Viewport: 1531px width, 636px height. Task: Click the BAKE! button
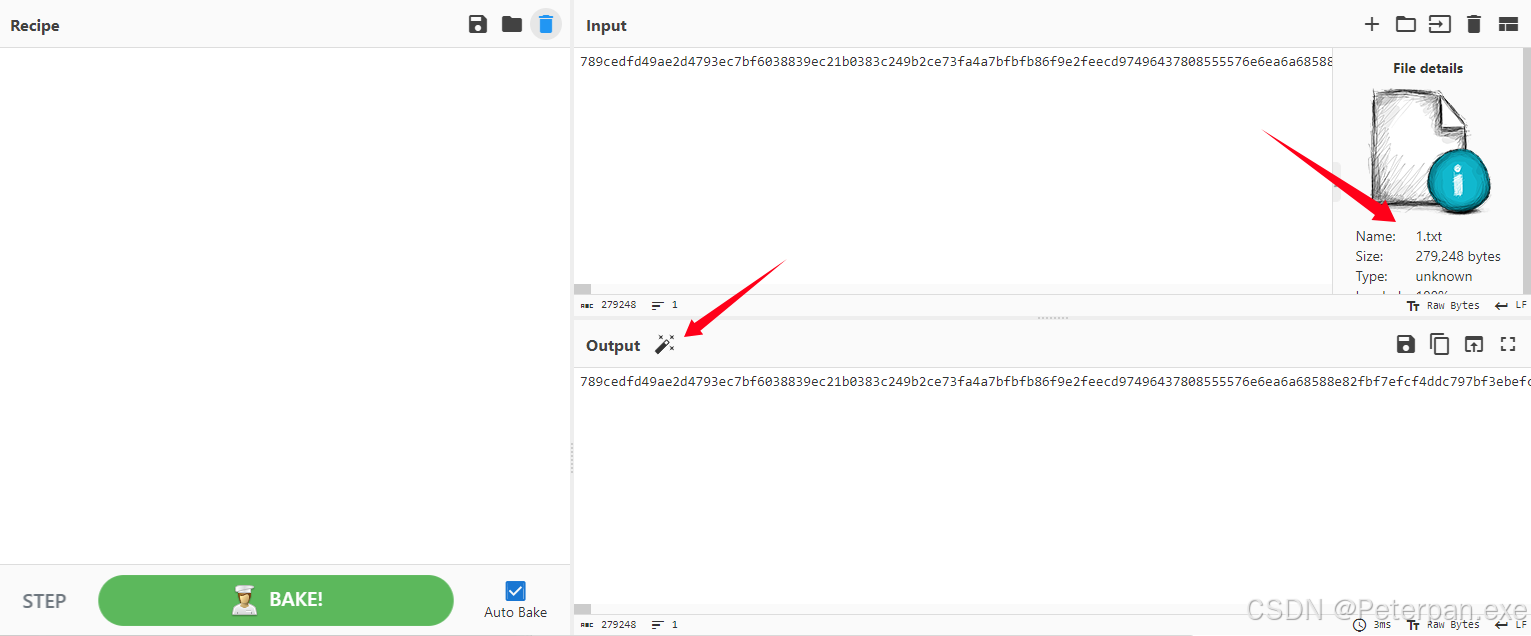click(x=276, y=600)
